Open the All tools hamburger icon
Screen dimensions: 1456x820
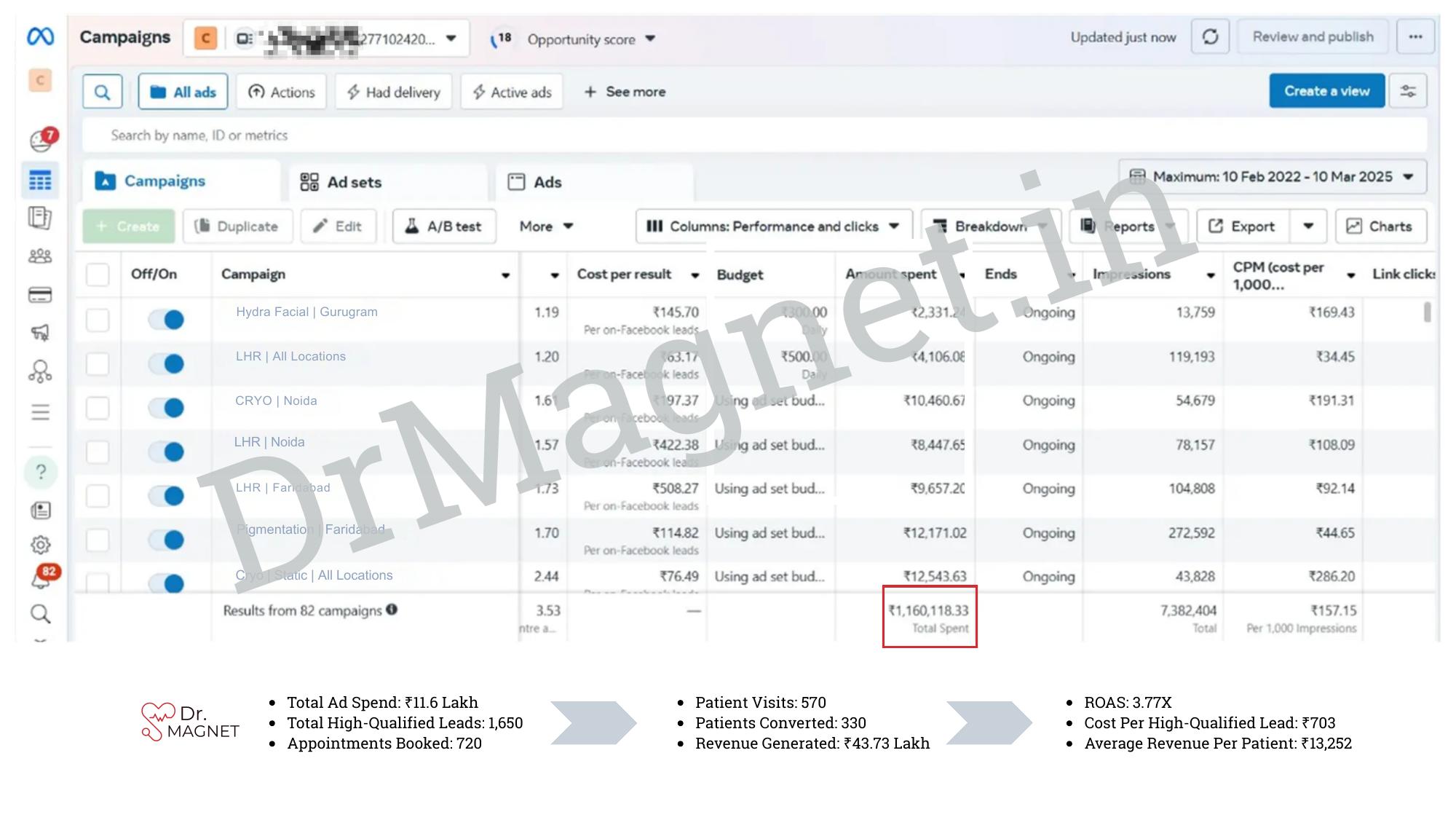40,412
